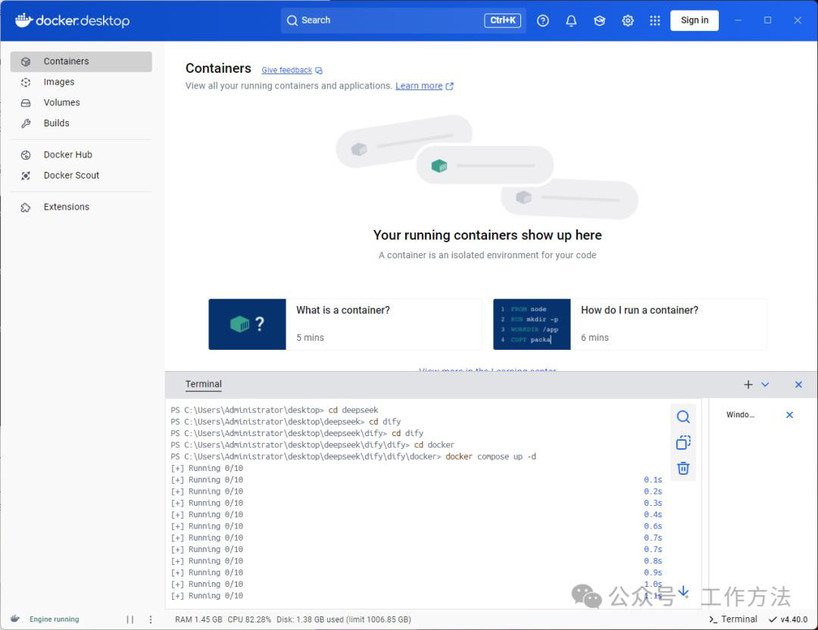Image resolution: width=818 pixels, height=630 pixels.
Task: Open the Containers sidebar item
Action: (81, 61)
